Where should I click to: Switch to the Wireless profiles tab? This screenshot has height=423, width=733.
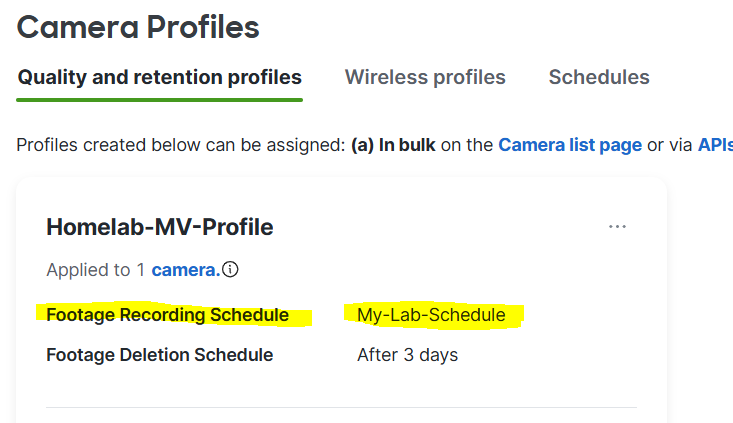point(425,77)
